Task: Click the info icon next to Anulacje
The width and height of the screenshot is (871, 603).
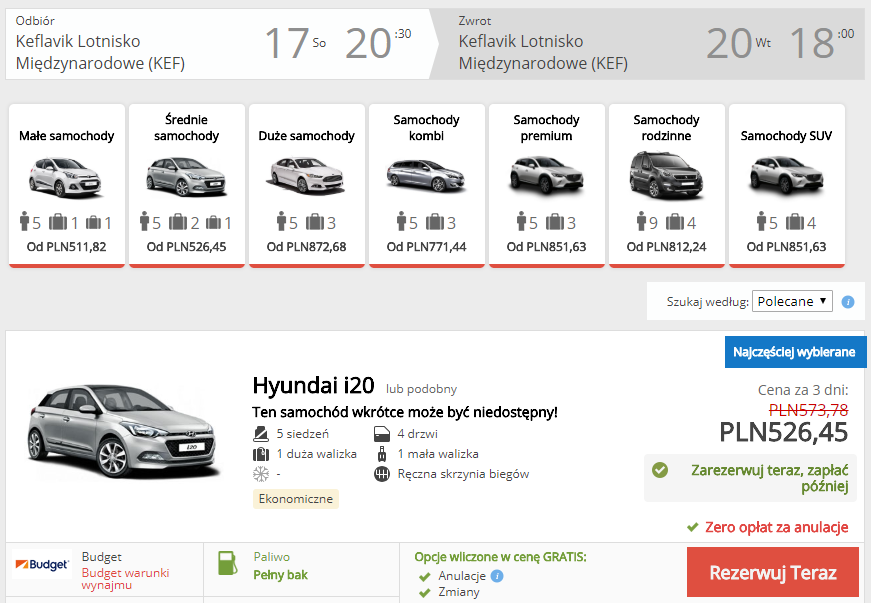Action: [x=497, y=576]
